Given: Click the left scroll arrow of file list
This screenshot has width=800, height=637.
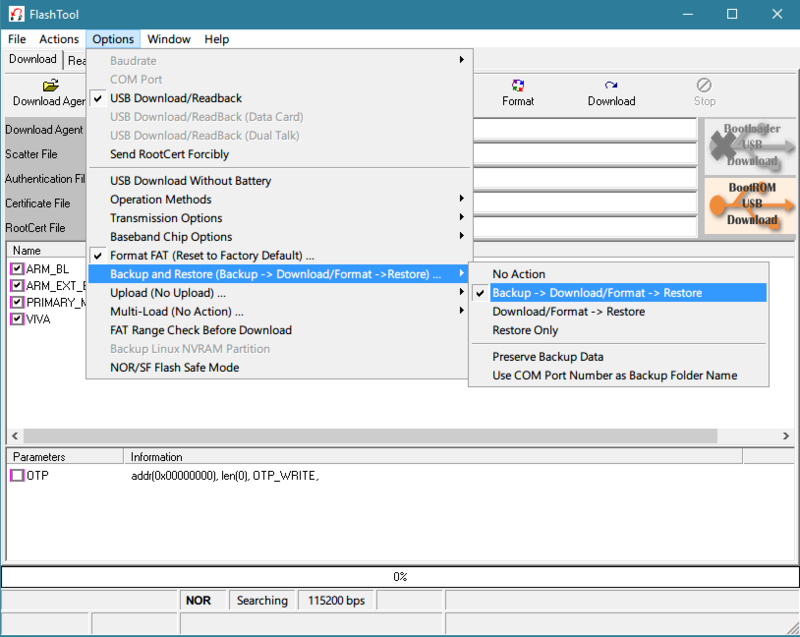Looking at the screenshot, I should (15, 436).
